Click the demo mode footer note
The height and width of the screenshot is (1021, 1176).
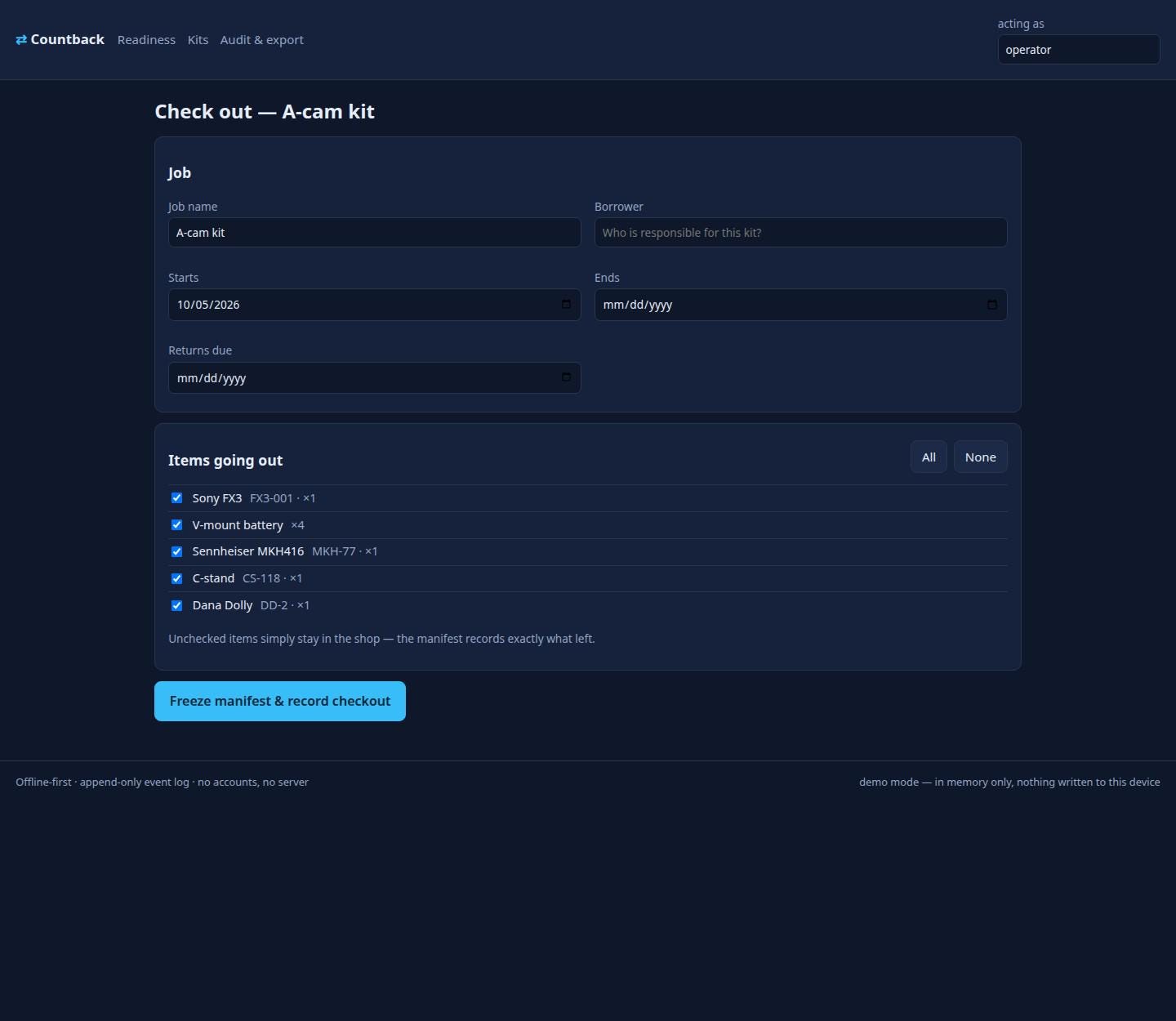click(x=1009, y=782)
